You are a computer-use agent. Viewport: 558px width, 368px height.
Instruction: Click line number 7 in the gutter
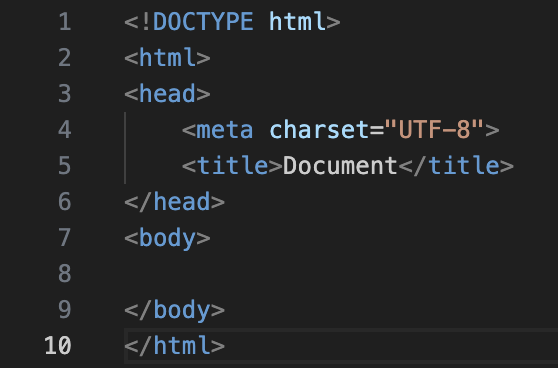pyautogui.click(x=65, y=237)
